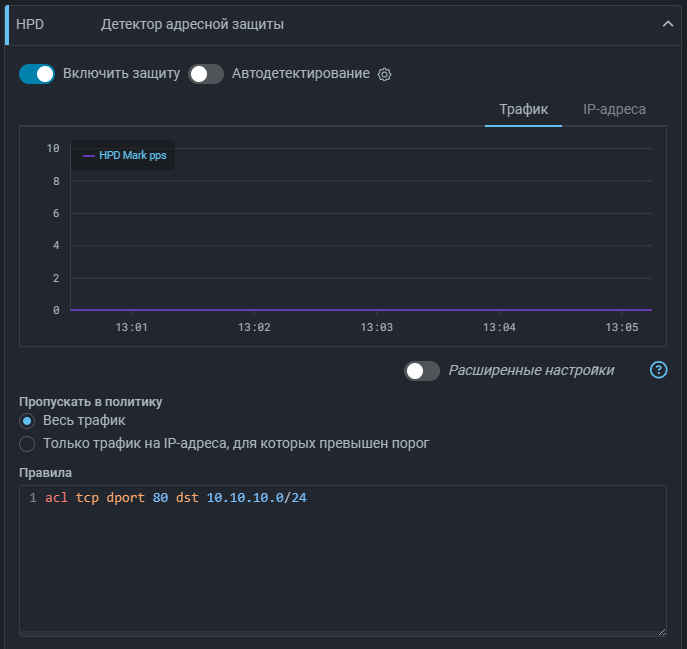Click the 13:03 time axis label
Image resolution: width=687 pixels, height=649 pixels.
click(376, 327)
